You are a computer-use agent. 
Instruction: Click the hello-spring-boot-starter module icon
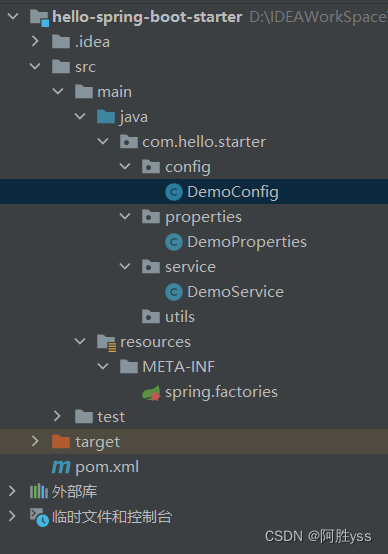(x=39, y=17)
